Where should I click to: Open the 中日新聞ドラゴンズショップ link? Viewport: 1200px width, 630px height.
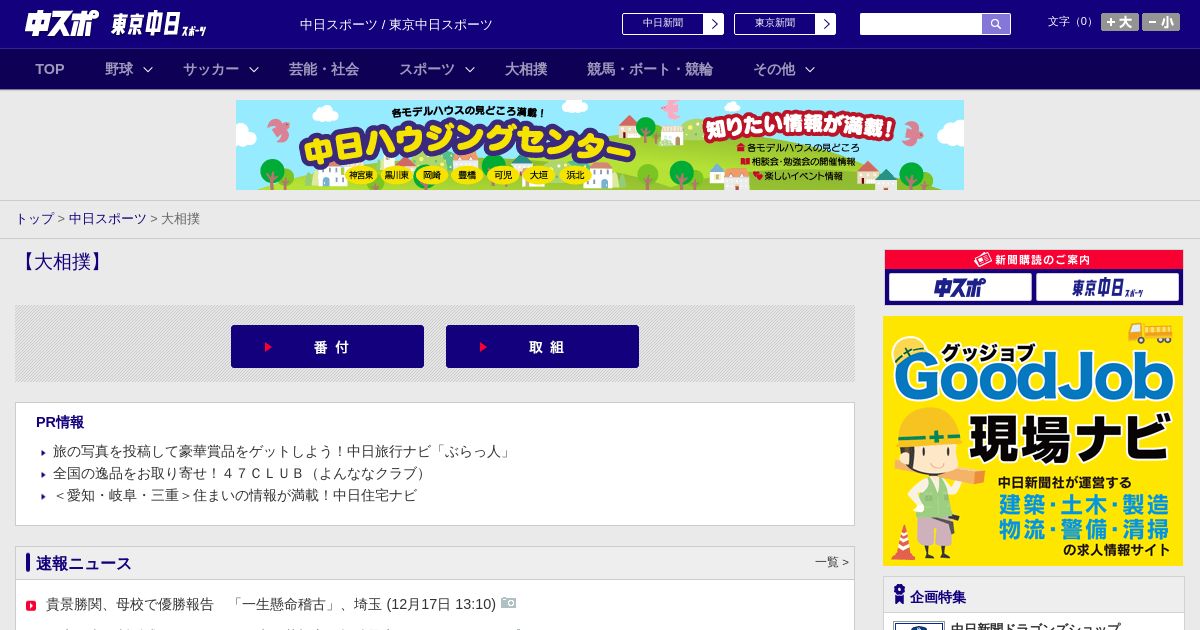pos(1035,626)
